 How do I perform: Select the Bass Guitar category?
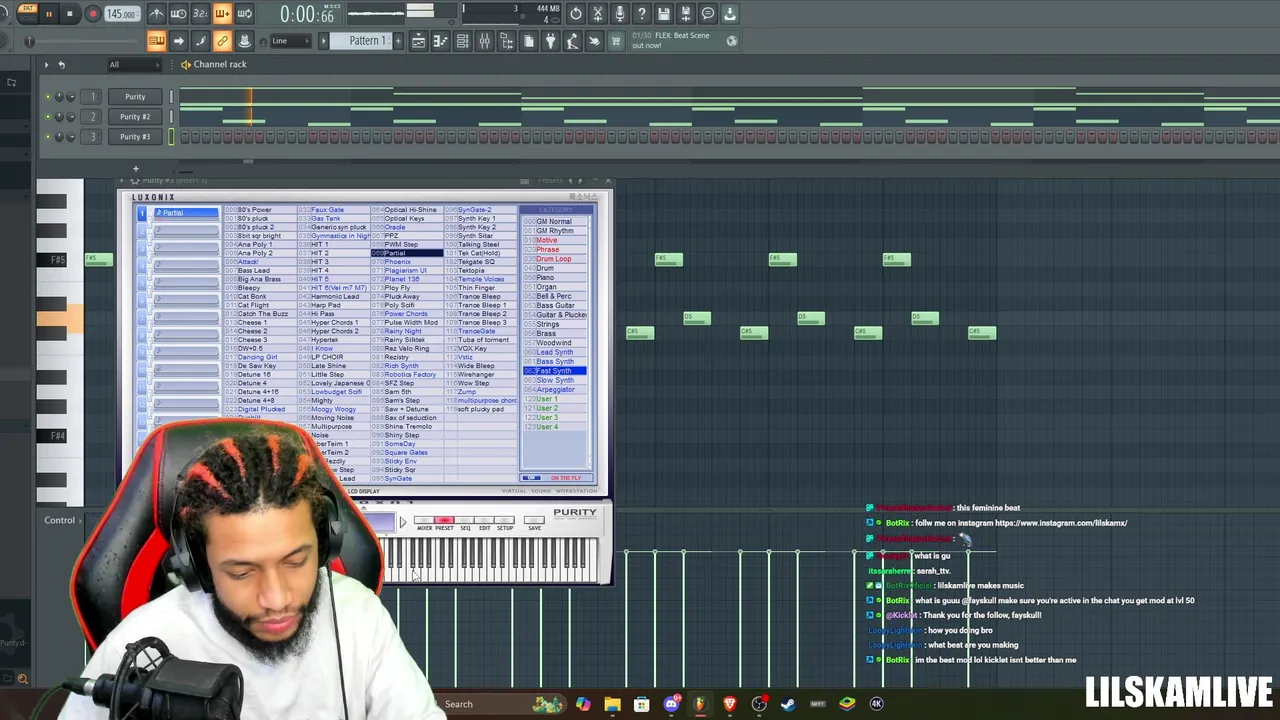pyautogui.click(x=554, y=305)
